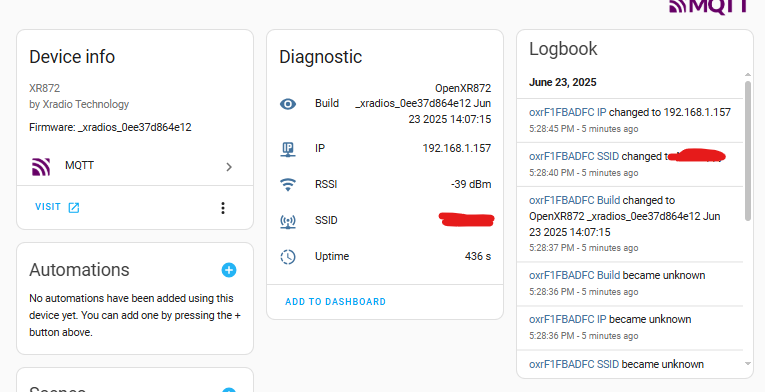The width and height of the screenshot is (765, 392).
Task: Open oxrF1FBADFC IP link in changed-to entry
Action: pos(567,112)
